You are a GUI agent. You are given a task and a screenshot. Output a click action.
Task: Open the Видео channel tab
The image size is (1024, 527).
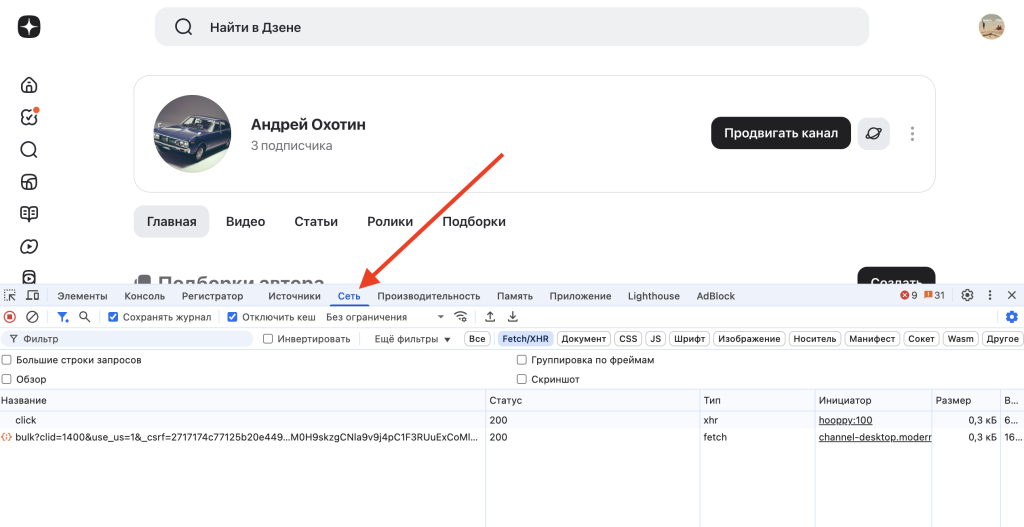245,222
